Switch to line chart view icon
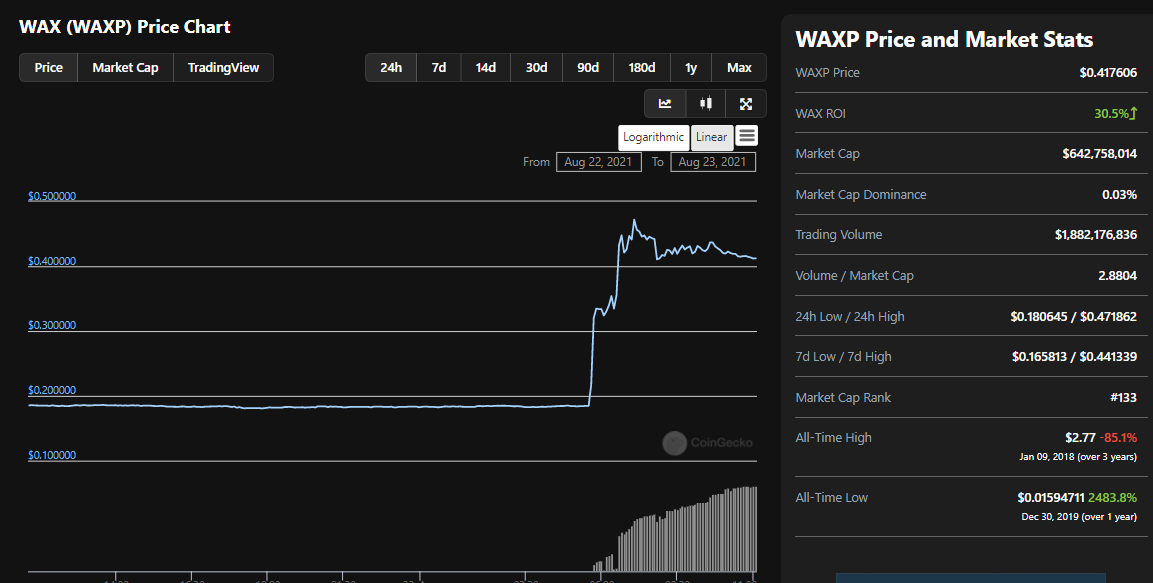Viewport: 1153px width, 583px height. pos(665,104)
